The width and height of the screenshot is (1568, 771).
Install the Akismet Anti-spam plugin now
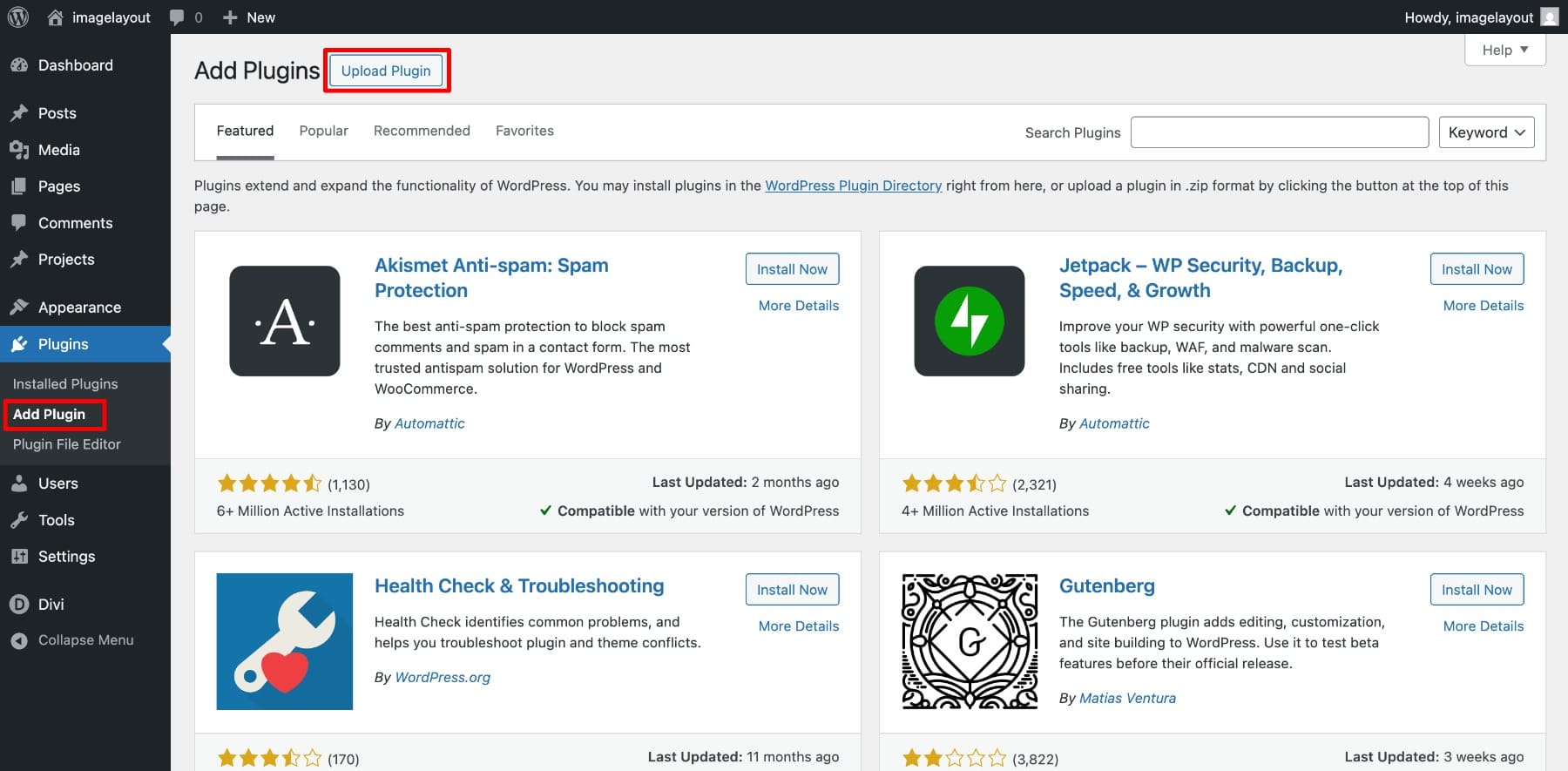[x=792, y=269]
